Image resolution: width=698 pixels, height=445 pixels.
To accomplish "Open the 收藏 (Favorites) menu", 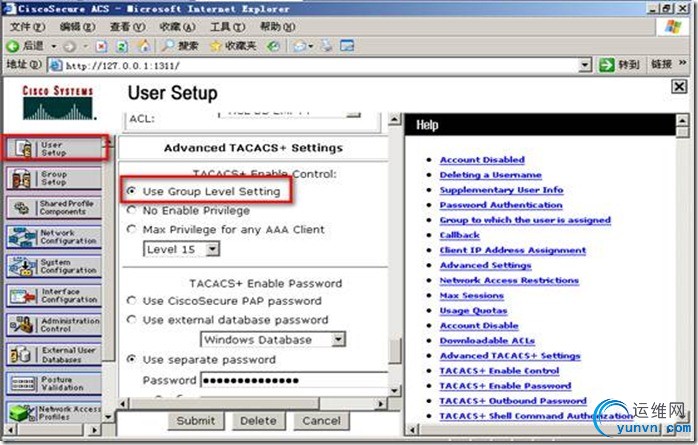I will click(x=178, y=27).
